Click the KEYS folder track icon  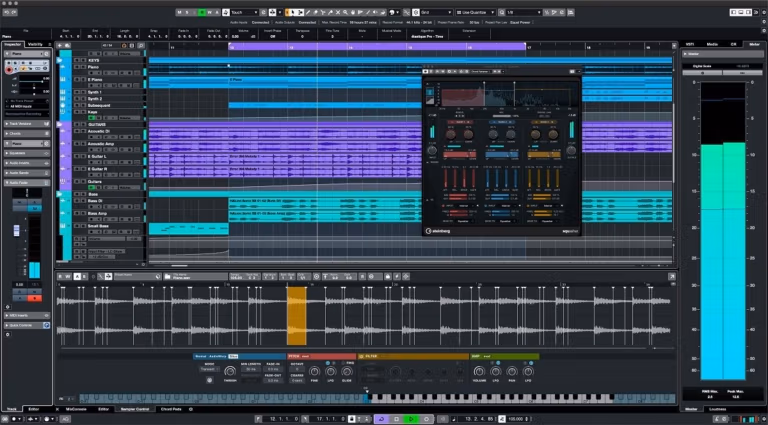[59, 60]
